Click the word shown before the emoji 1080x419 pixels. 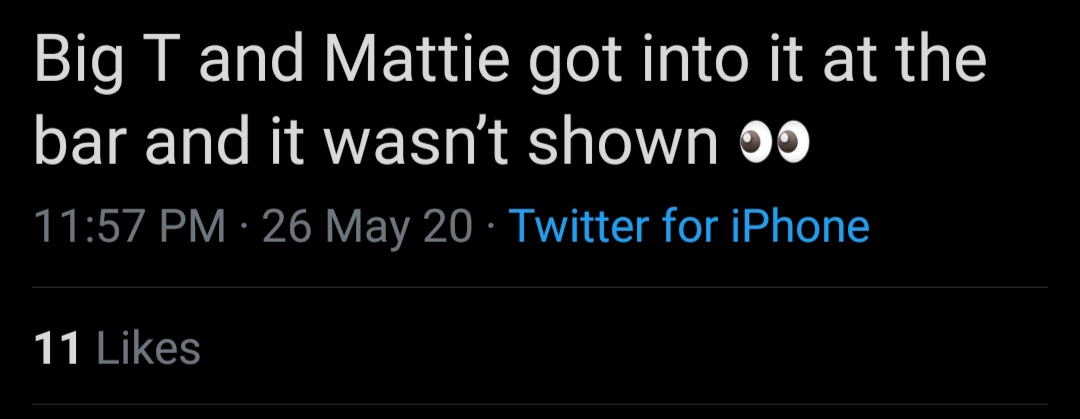623,141
